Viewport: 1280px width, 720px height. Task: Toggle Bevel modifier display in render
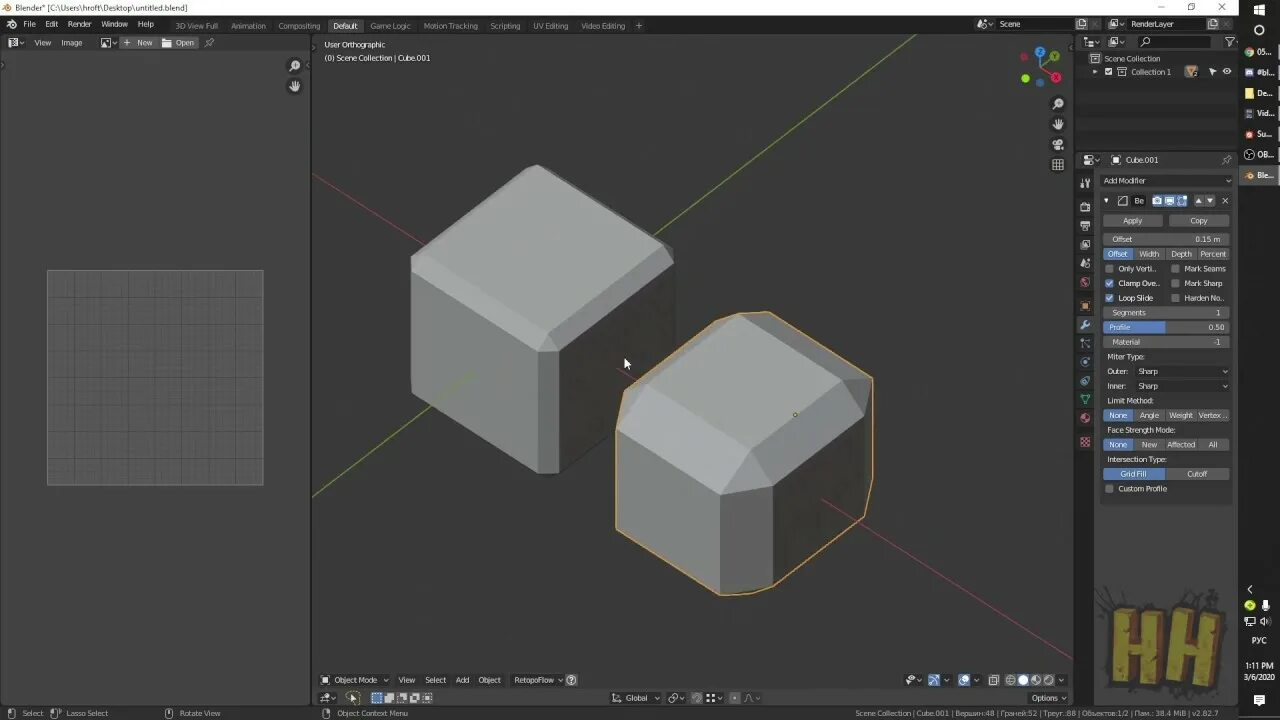tap(1157, 201)
